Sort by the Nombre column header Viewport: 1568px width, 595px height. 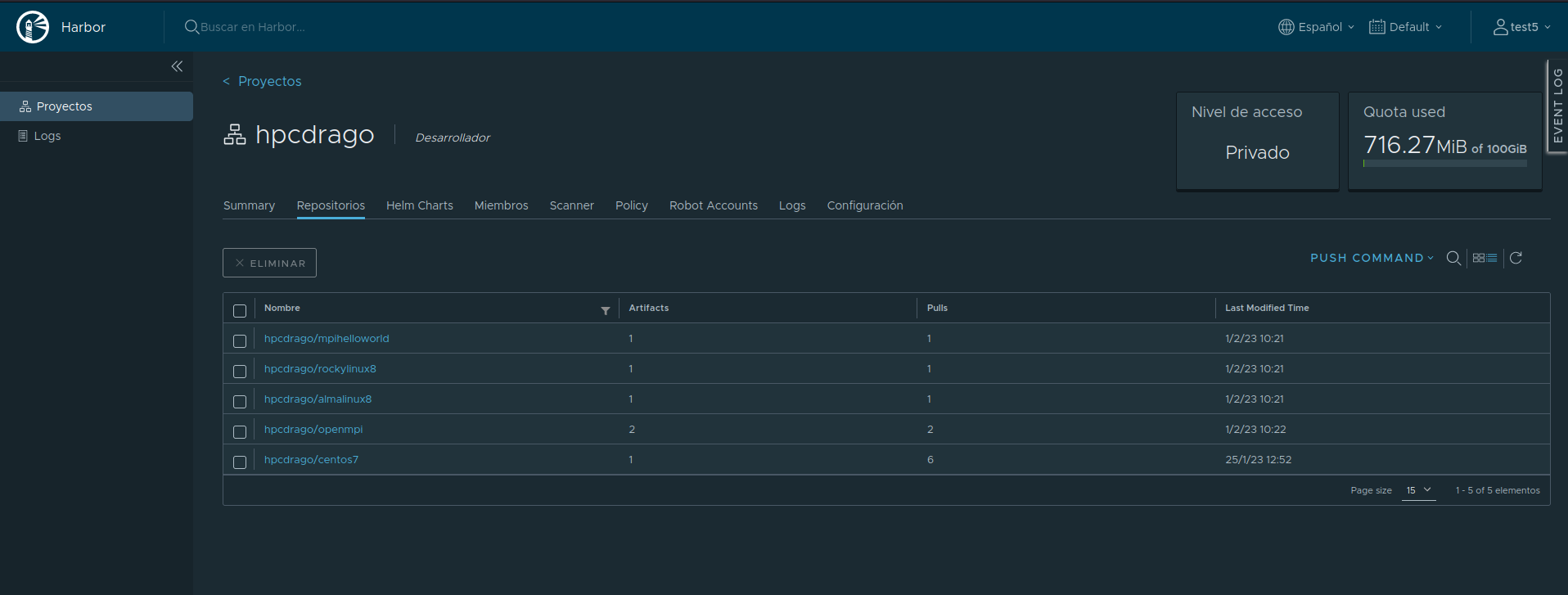click(x=282, y=308)
